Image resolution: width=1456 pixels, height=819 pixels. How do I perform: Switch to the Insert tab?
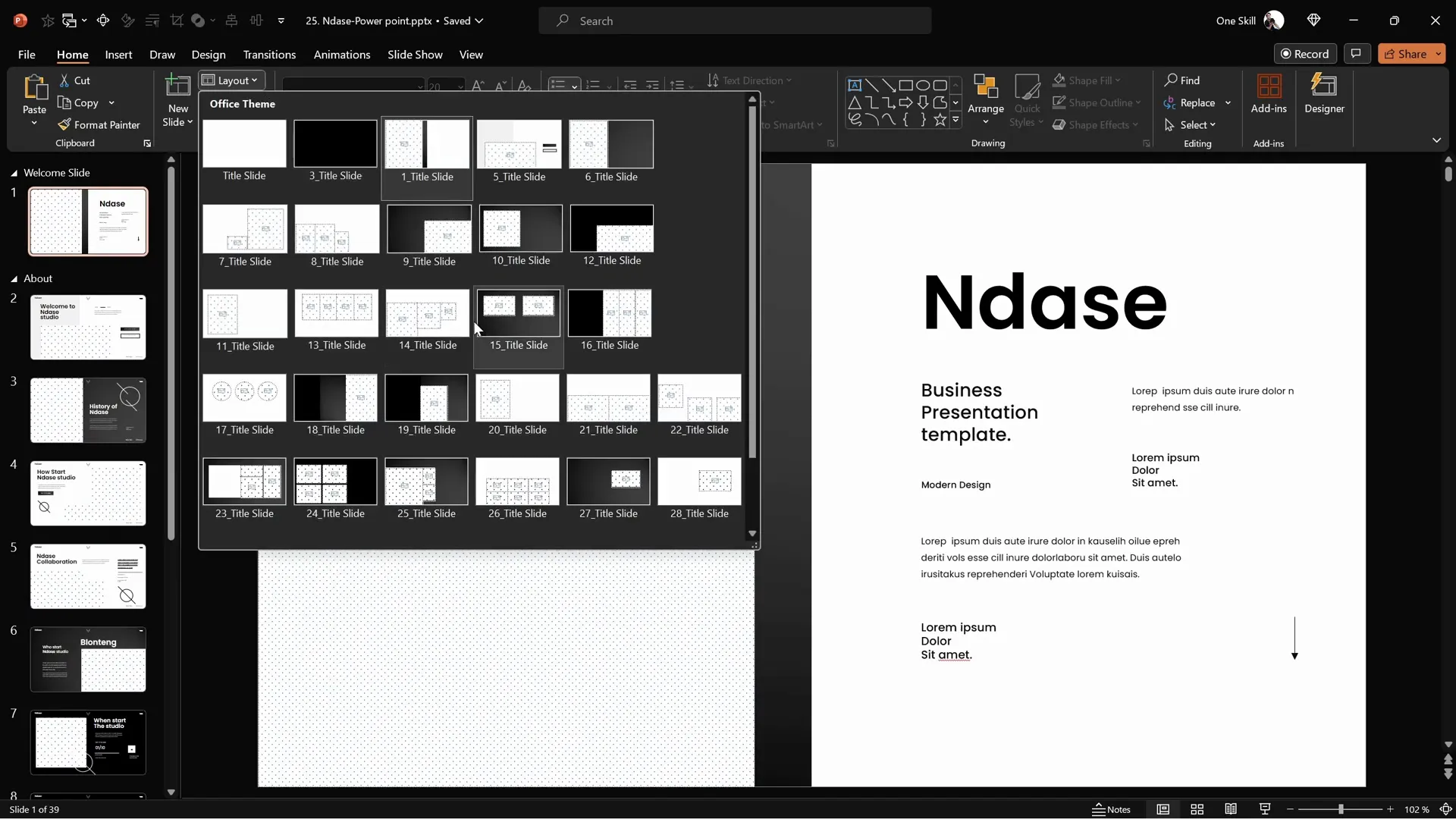point(118,55)
